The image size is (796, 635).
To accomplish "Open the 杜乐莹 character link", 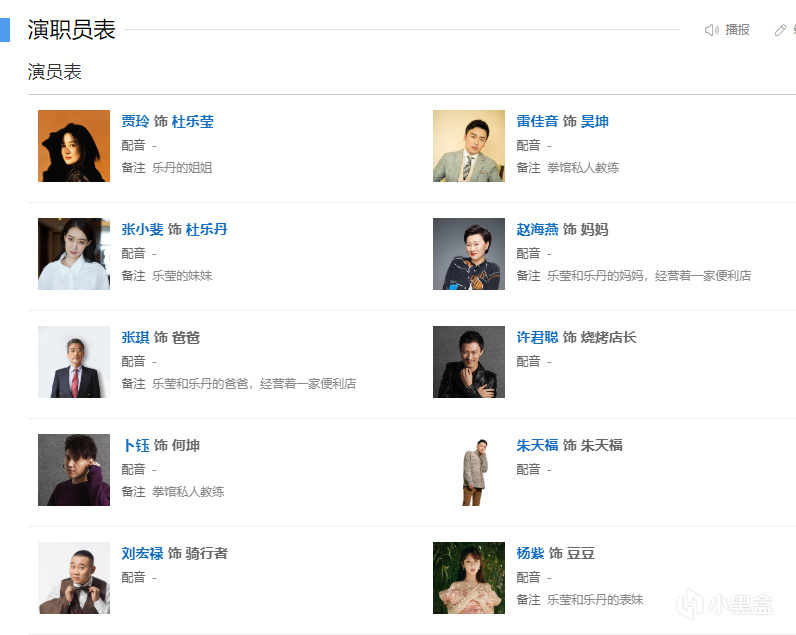I will tap(193, 121).
